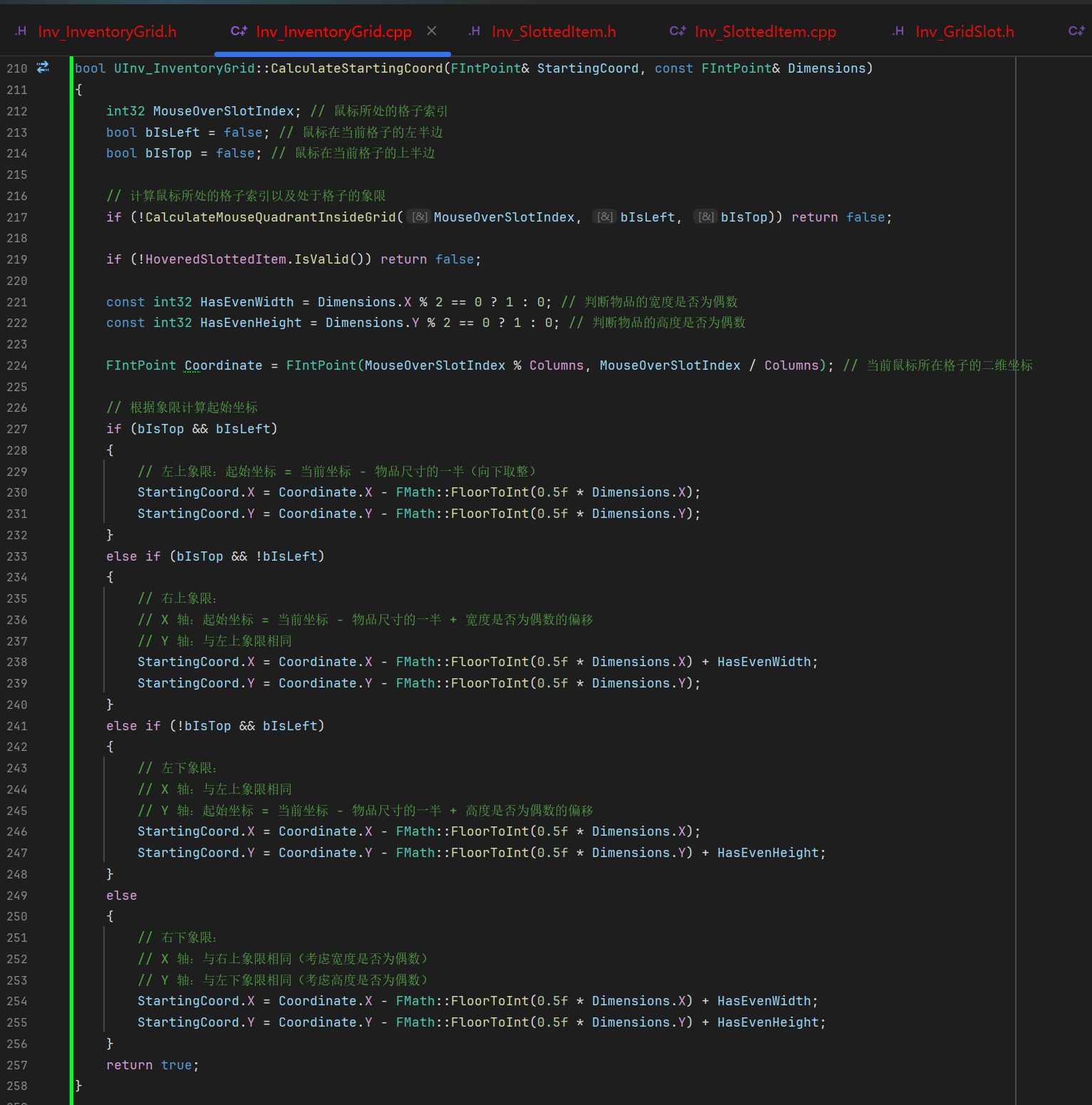Click HasEvenWidth declaration on line 221

[246, 302]
